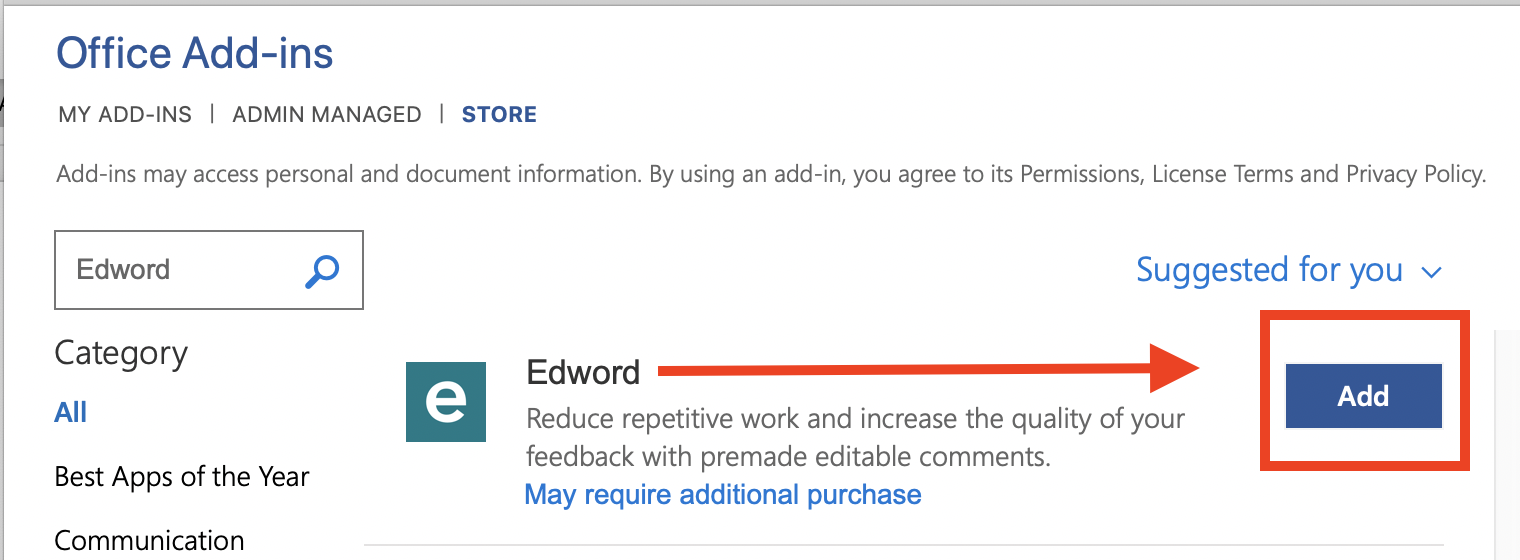Open the Suggested for you sort dropdown
The width and height of the screenshot is (1520, 560).
(x=1270, y=270)
